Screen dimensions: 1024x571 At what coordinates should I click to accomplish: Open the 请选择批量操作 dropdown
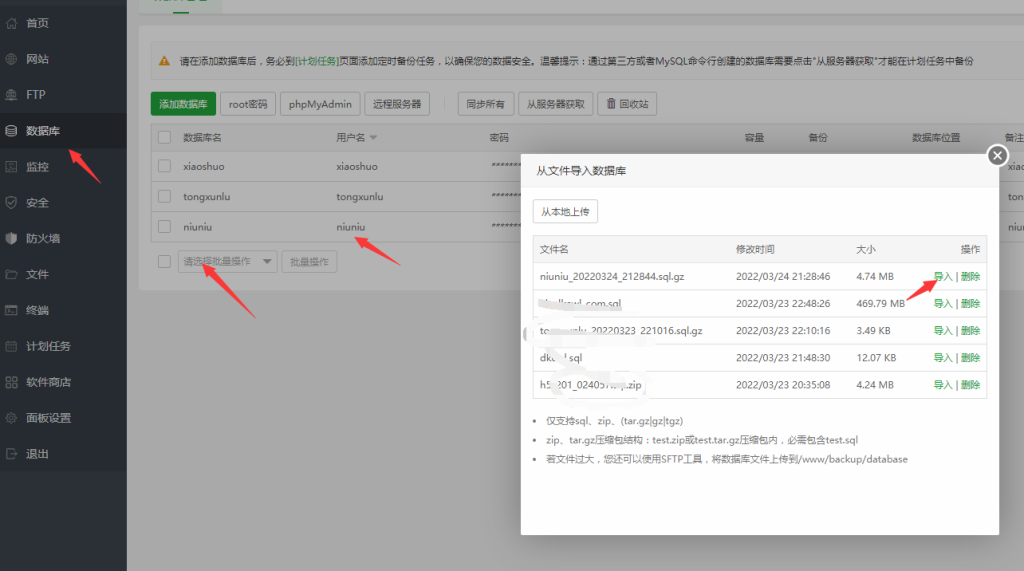[227, 262]
